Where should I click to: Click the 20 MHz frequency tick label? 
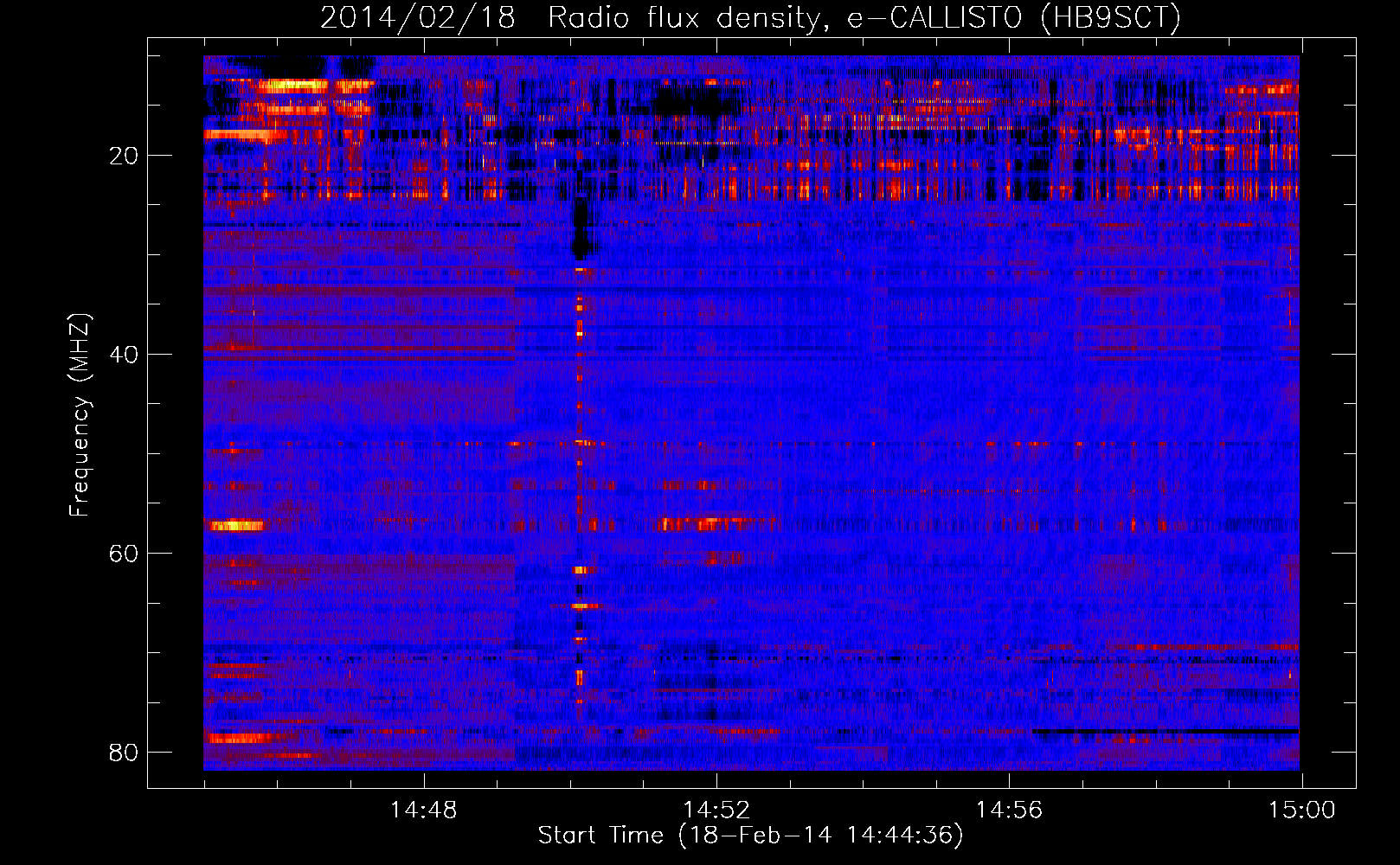pyautogui.click(x=124, y=156)
